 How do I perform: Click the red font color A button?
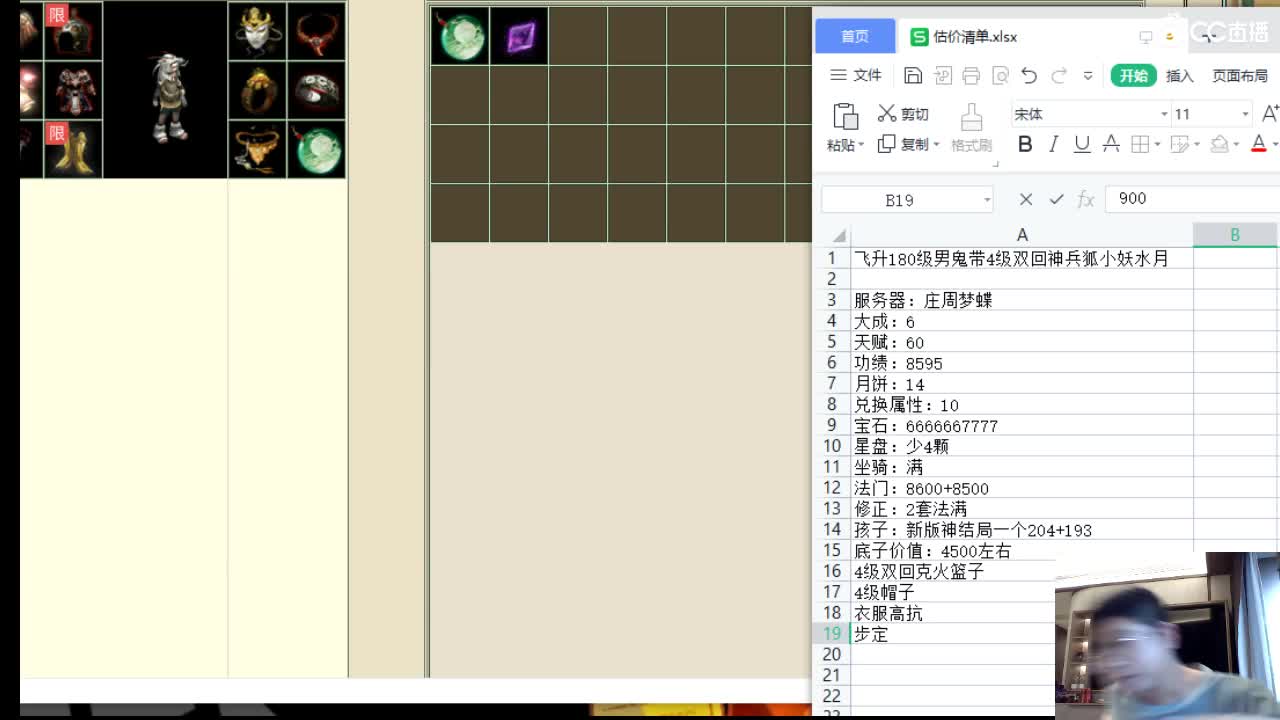(1259, 145)
